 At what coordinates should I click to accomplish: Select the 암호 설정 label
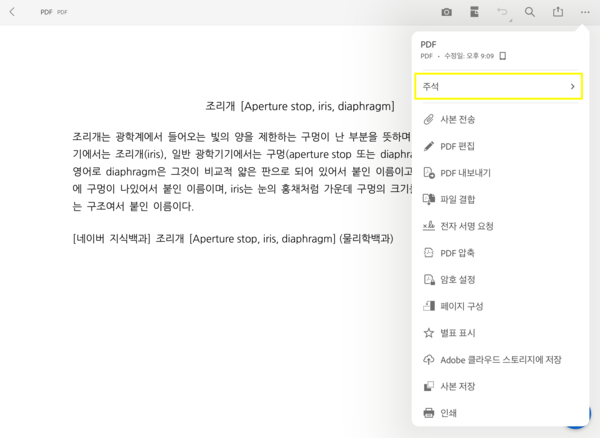(x=458, y=280)
